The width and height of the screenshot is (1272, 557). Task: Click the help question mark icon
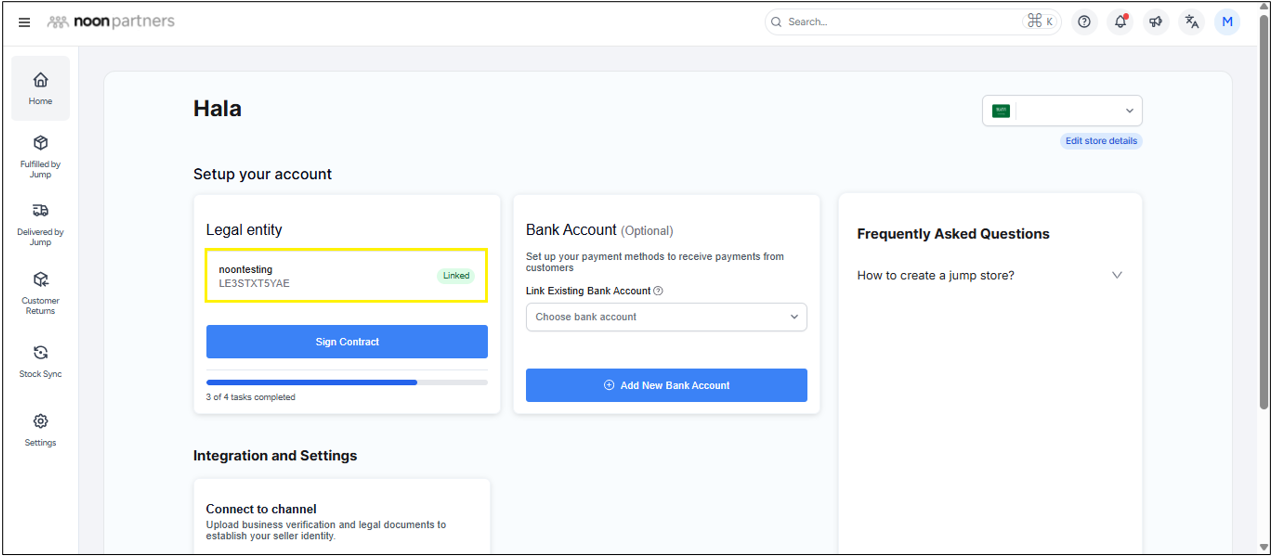[1084, 22]
